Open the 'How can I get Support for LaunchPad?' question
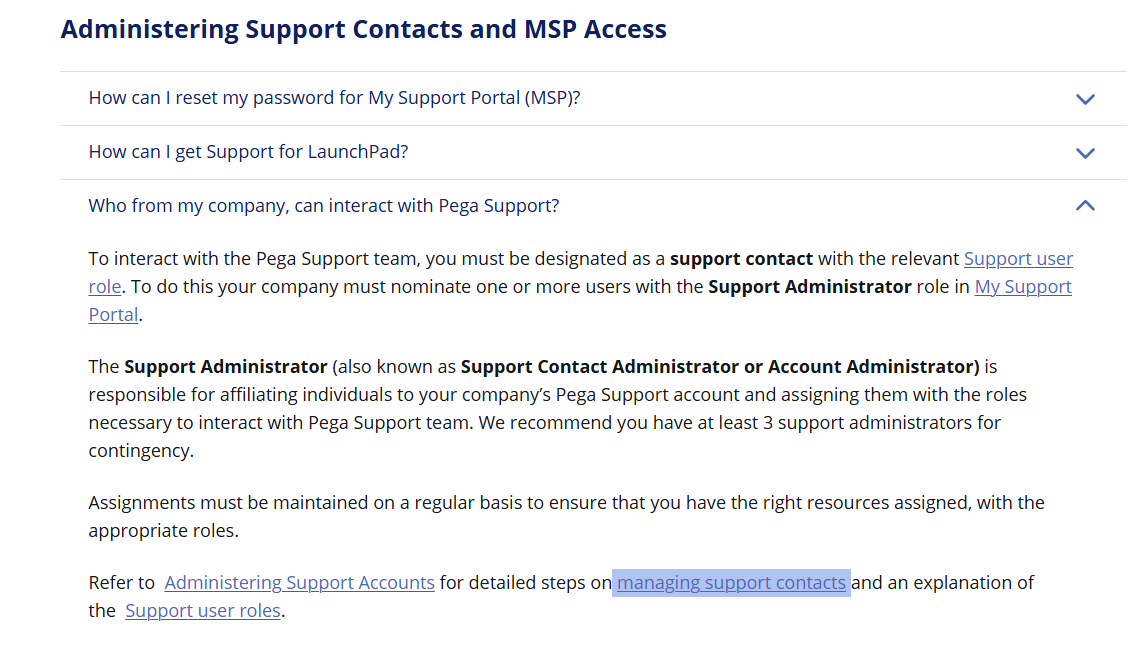Image resolution: width=1129 pixels, height=645 pixels. pos(248,152)
